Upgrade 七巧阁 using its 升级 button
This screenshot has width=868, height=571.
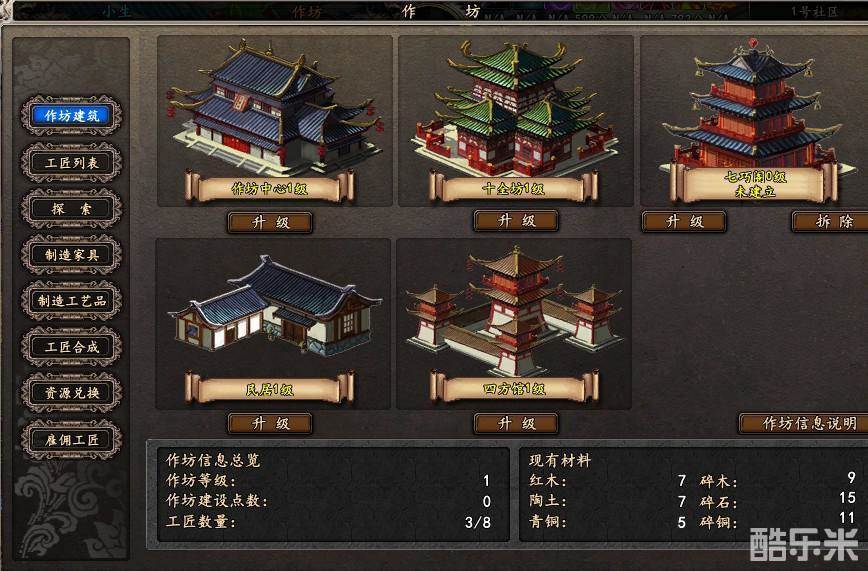[x=684, y=222]
